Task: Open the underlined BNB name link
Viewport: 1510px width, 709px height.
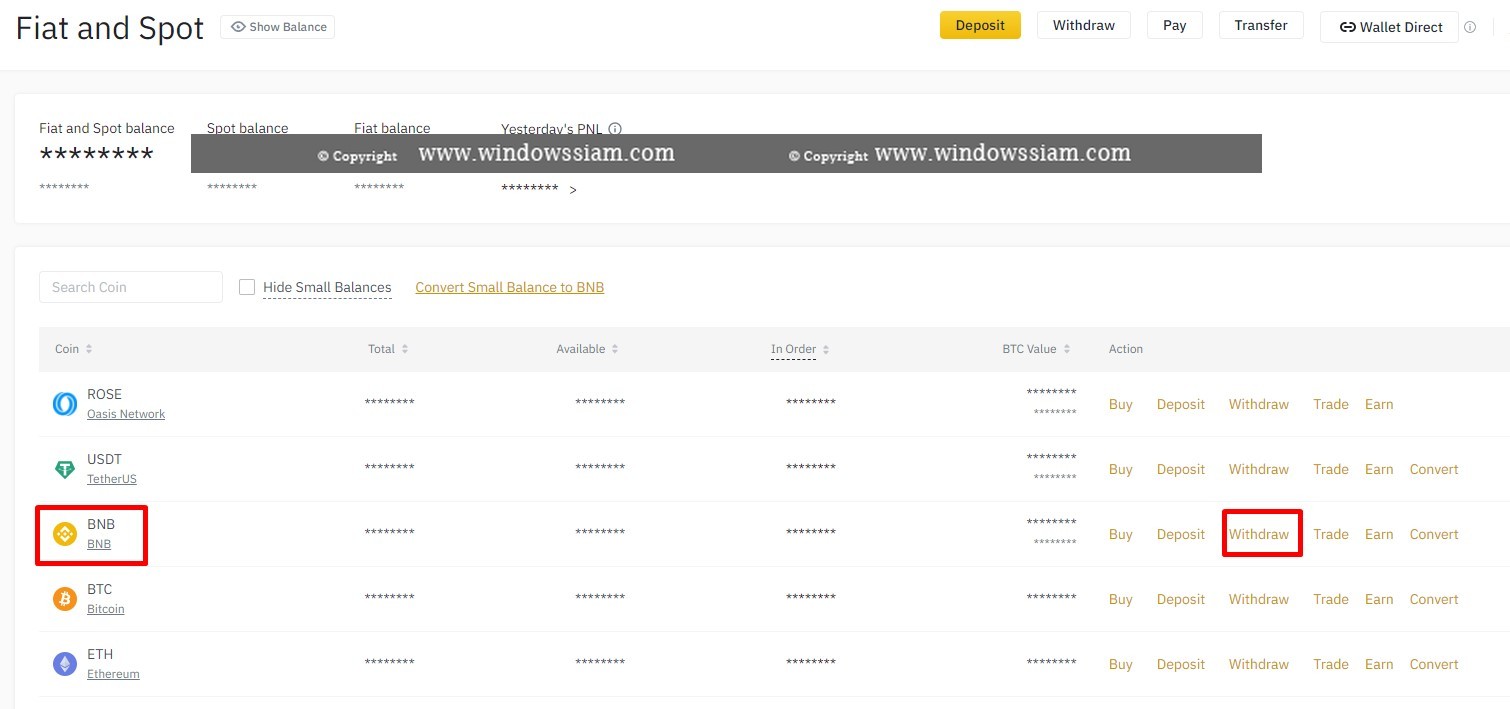Action: coord(99,544)
